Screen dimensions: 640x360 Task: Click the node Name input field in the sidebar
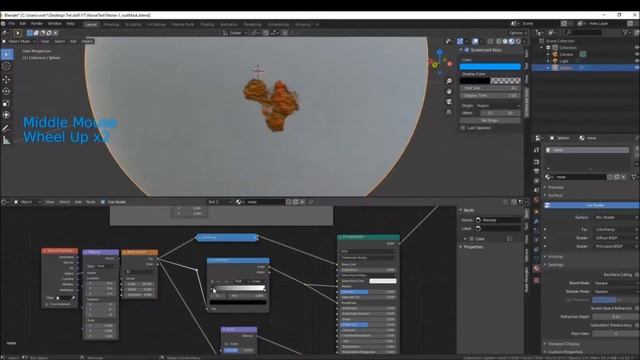498,220
